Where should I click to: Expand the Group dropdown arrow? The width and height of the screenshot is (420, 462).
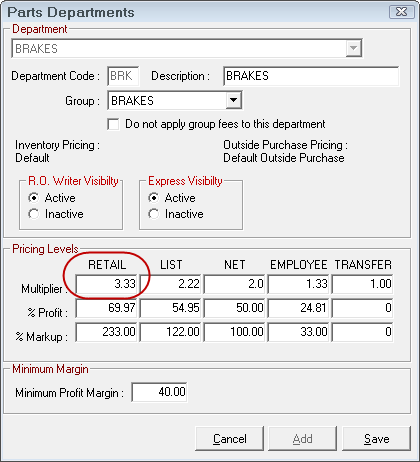(234, 100)
